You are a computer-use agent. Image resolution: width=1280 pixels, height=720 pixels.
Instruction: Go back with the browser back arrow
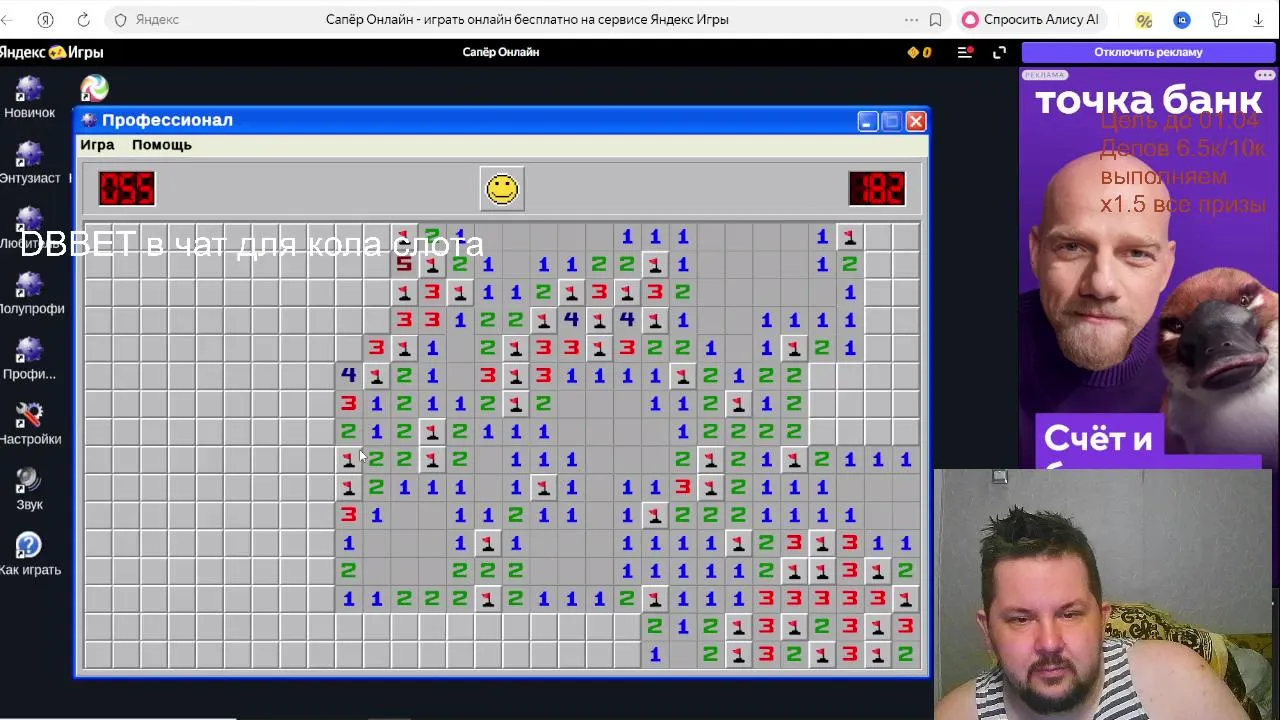click(x=8, y=19)
